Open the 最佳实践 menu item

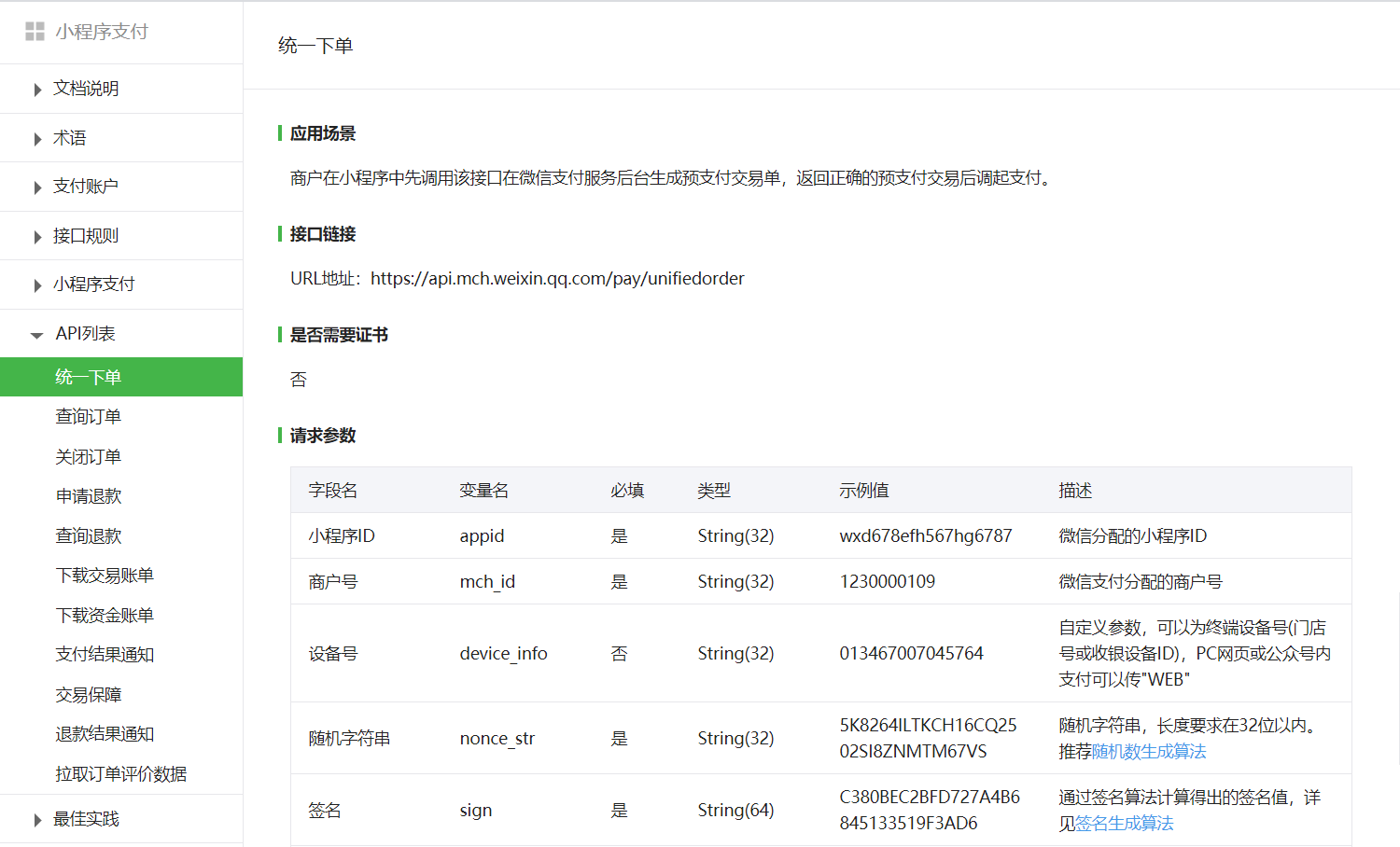pyautogui.click(x=86, y=819)
